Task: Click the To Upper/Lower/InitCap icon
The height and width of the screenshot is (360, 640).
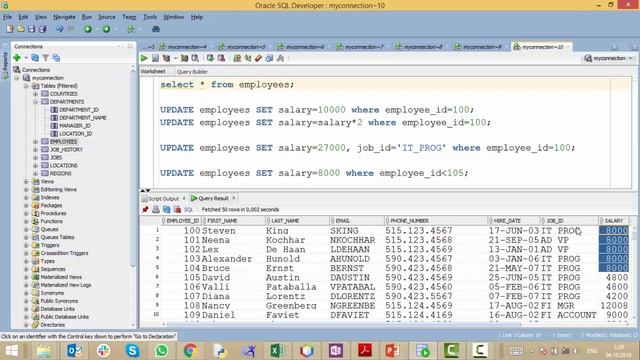Action: pos(248,58)
